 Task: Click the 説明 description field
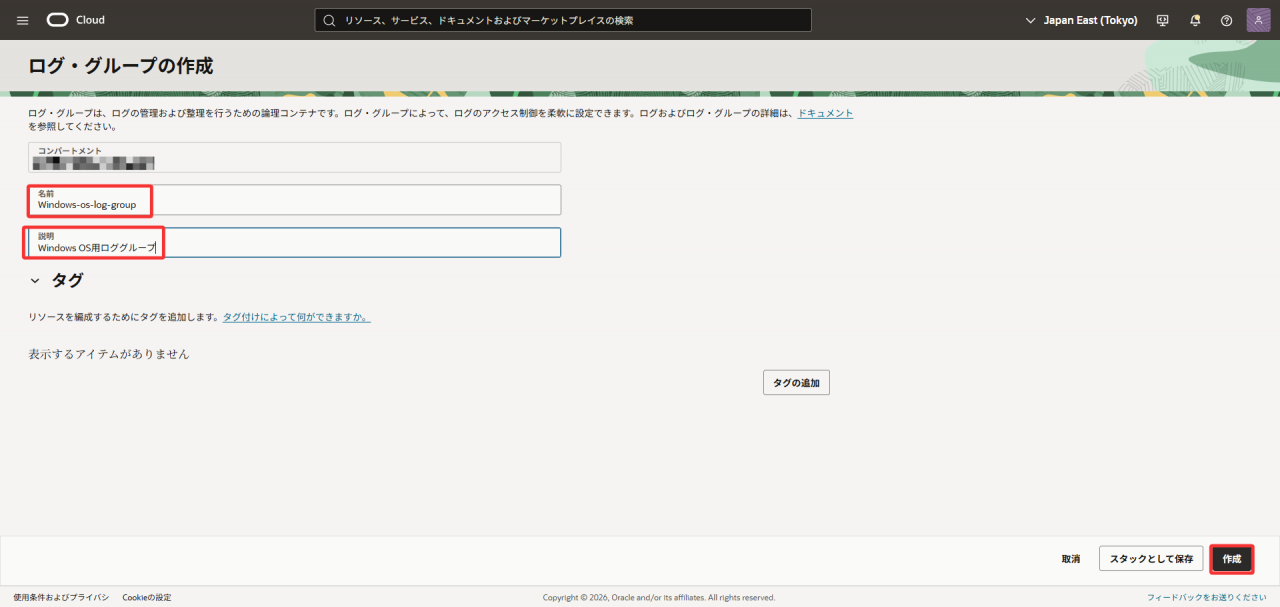click(294, 242)
